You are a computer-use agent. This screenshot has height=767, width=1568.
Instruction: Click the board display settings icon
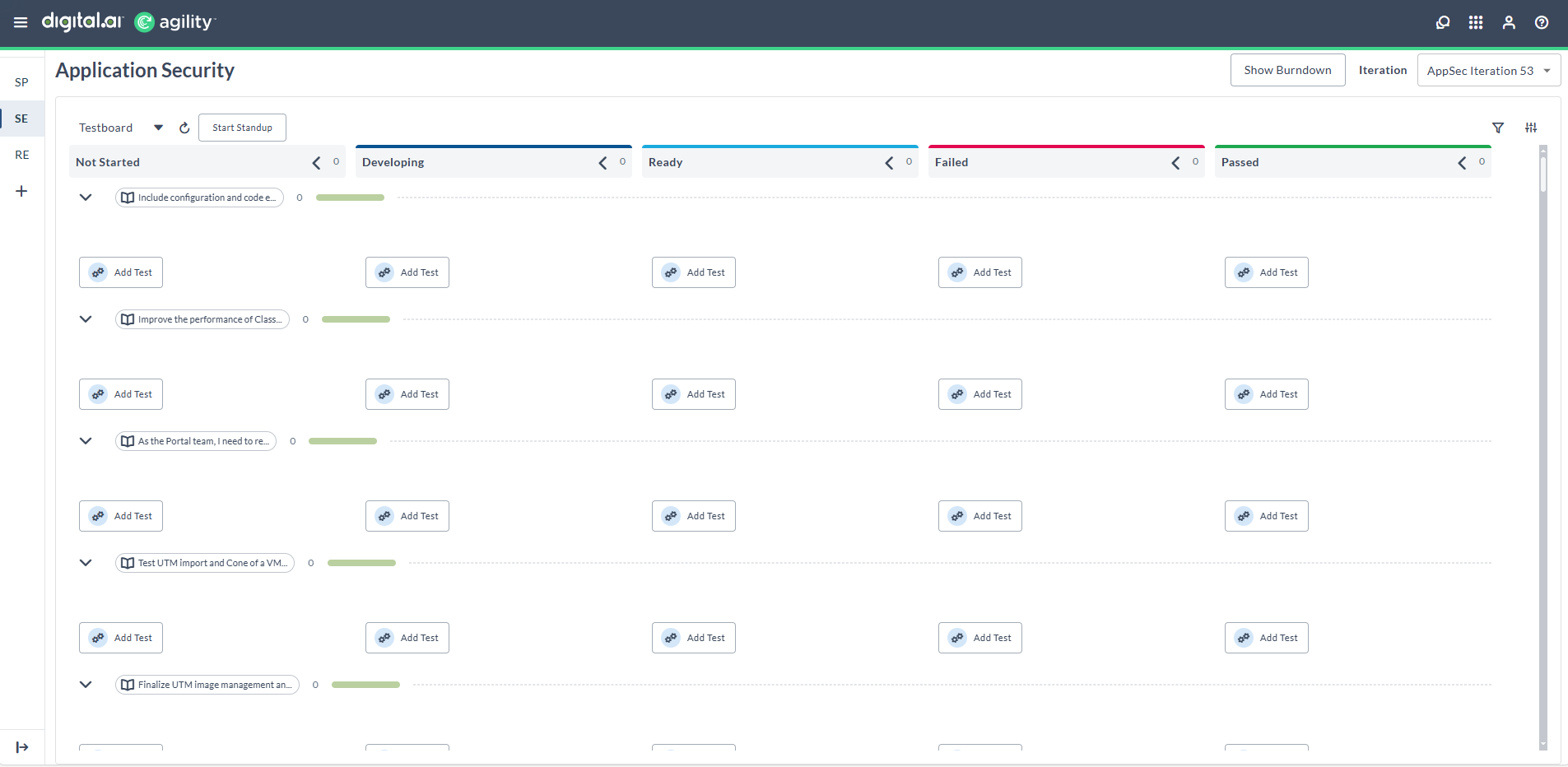pos(1531,128)
